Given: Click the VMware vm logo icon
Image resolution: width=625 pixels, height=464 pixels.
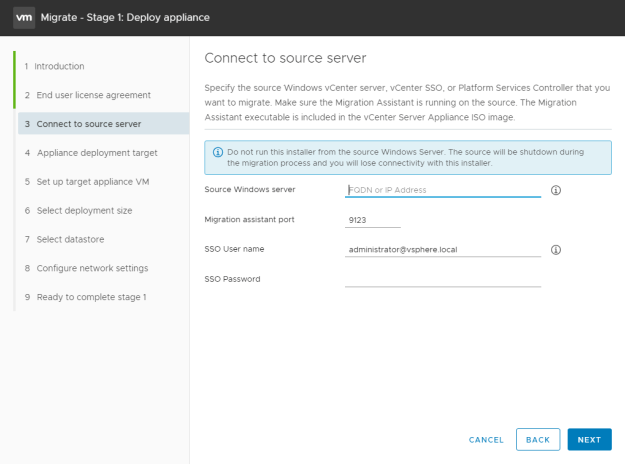Looking at the screenshot, I should click(24, 18).
